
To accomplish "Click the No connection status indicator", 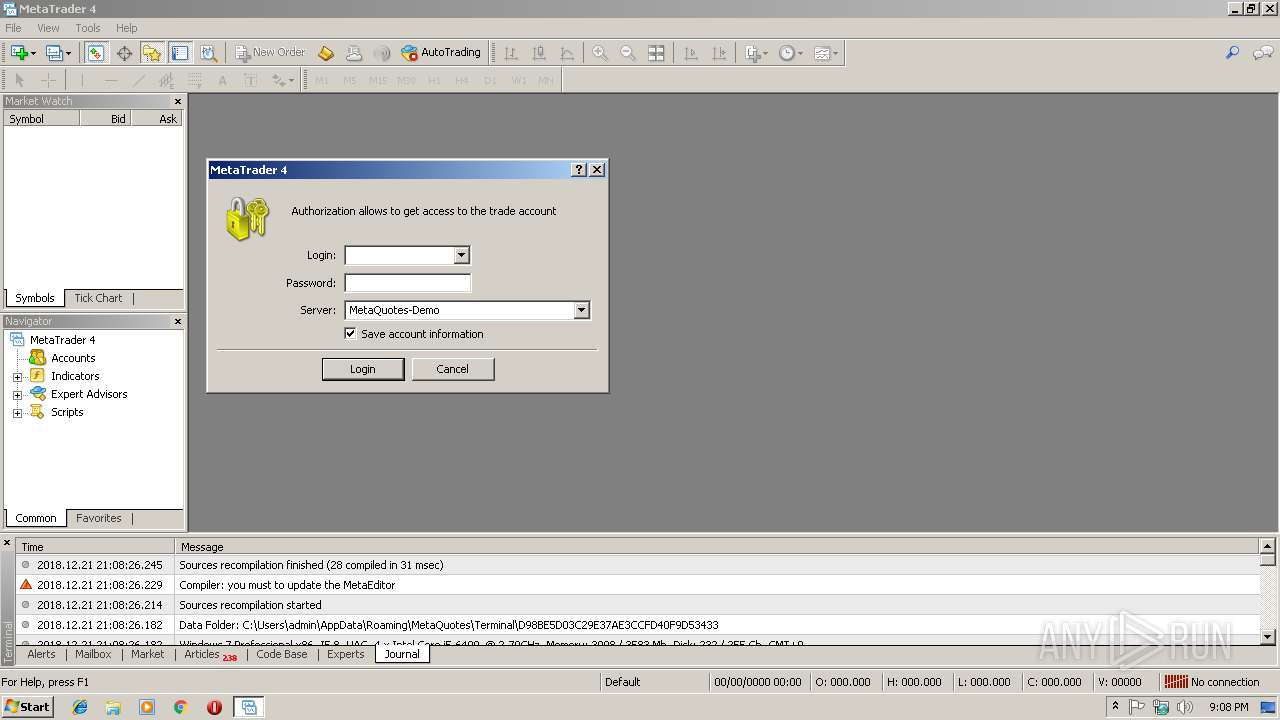I will [1213, 682].
